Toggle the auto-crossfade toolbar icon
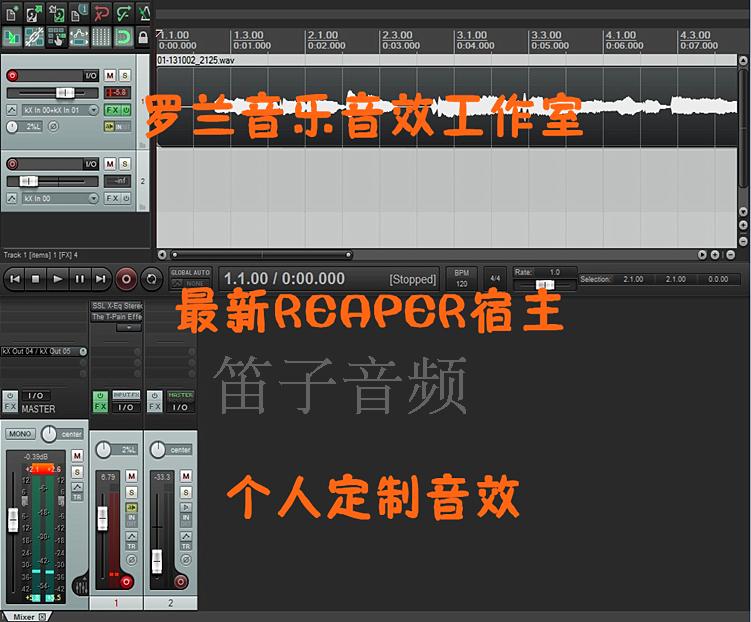The image size is (751, 622). 11,37
